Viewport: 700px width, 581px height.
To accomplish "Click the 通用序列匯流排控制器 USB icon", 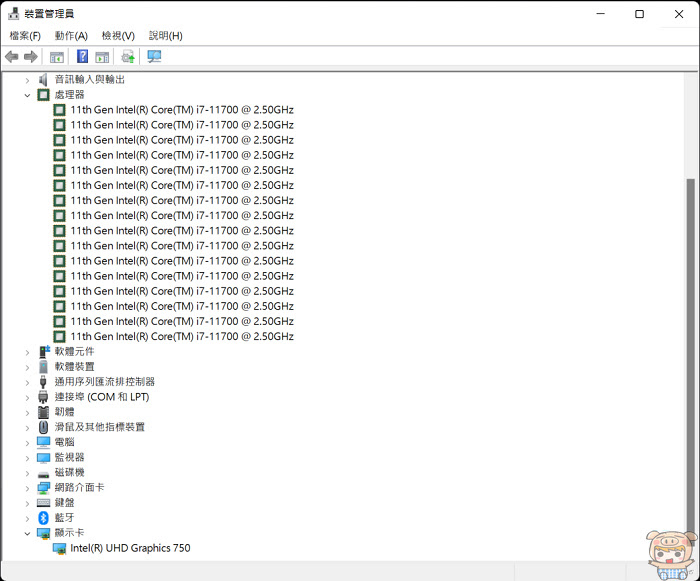I will tap(43, 382).
